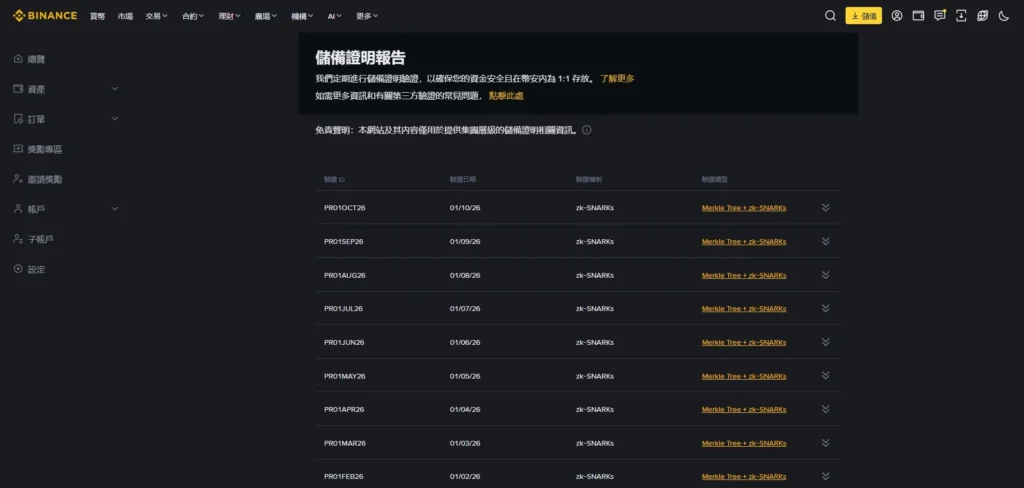Open the AI dropdown menu
Viewport: 1024px width, 488px height.
(x=335, y=16)
